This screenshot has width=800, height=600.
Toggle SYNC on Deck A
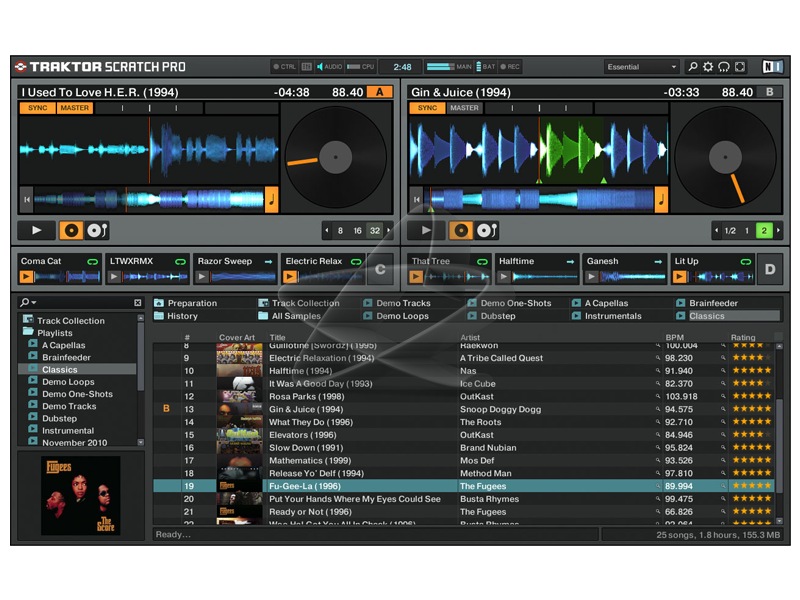click(x=37, y=108)
